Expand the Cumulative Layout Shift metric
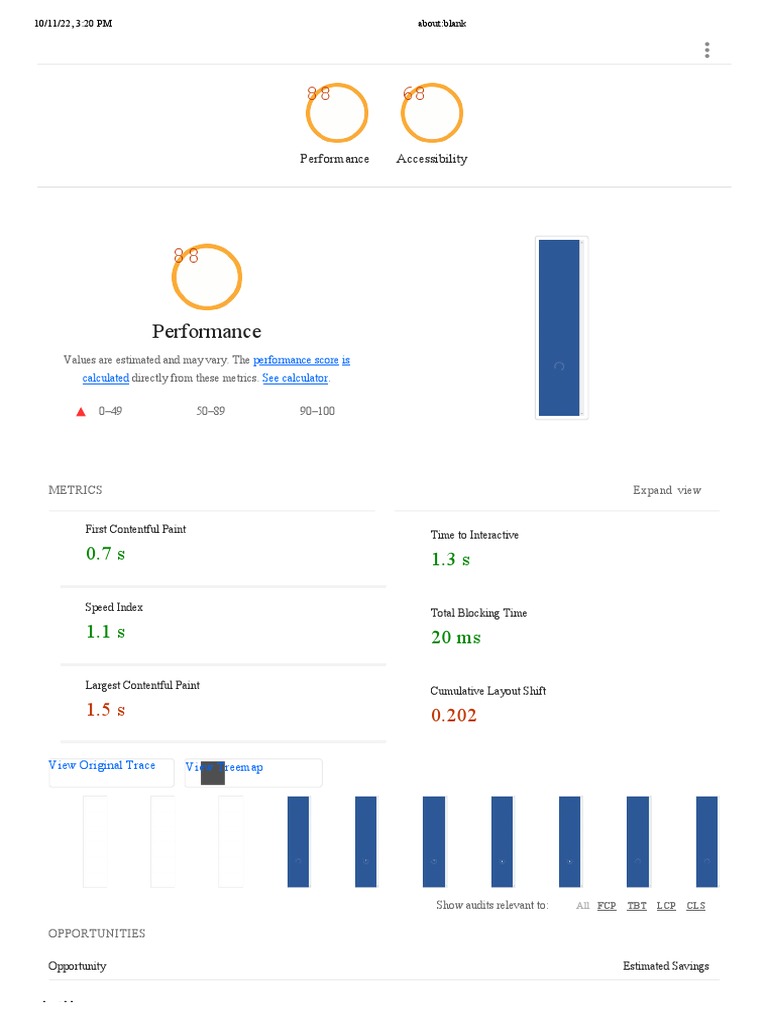Image resolution: width=768 pixels, height=1024 pixels. (x=488, y=691)
